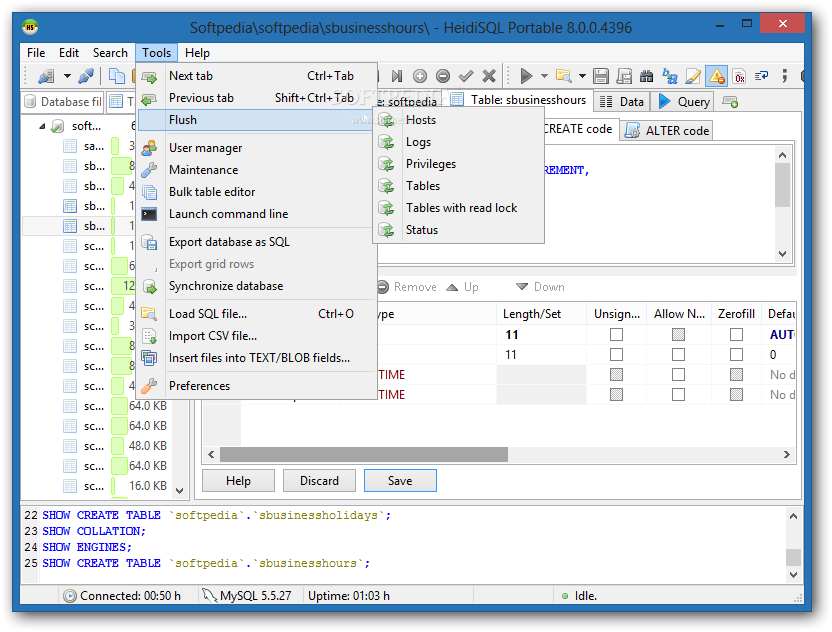Toggle the wrap long lines icon
The height and width of the screenshot is (632, 832).
pyautogui.click(x=762, y=76)
